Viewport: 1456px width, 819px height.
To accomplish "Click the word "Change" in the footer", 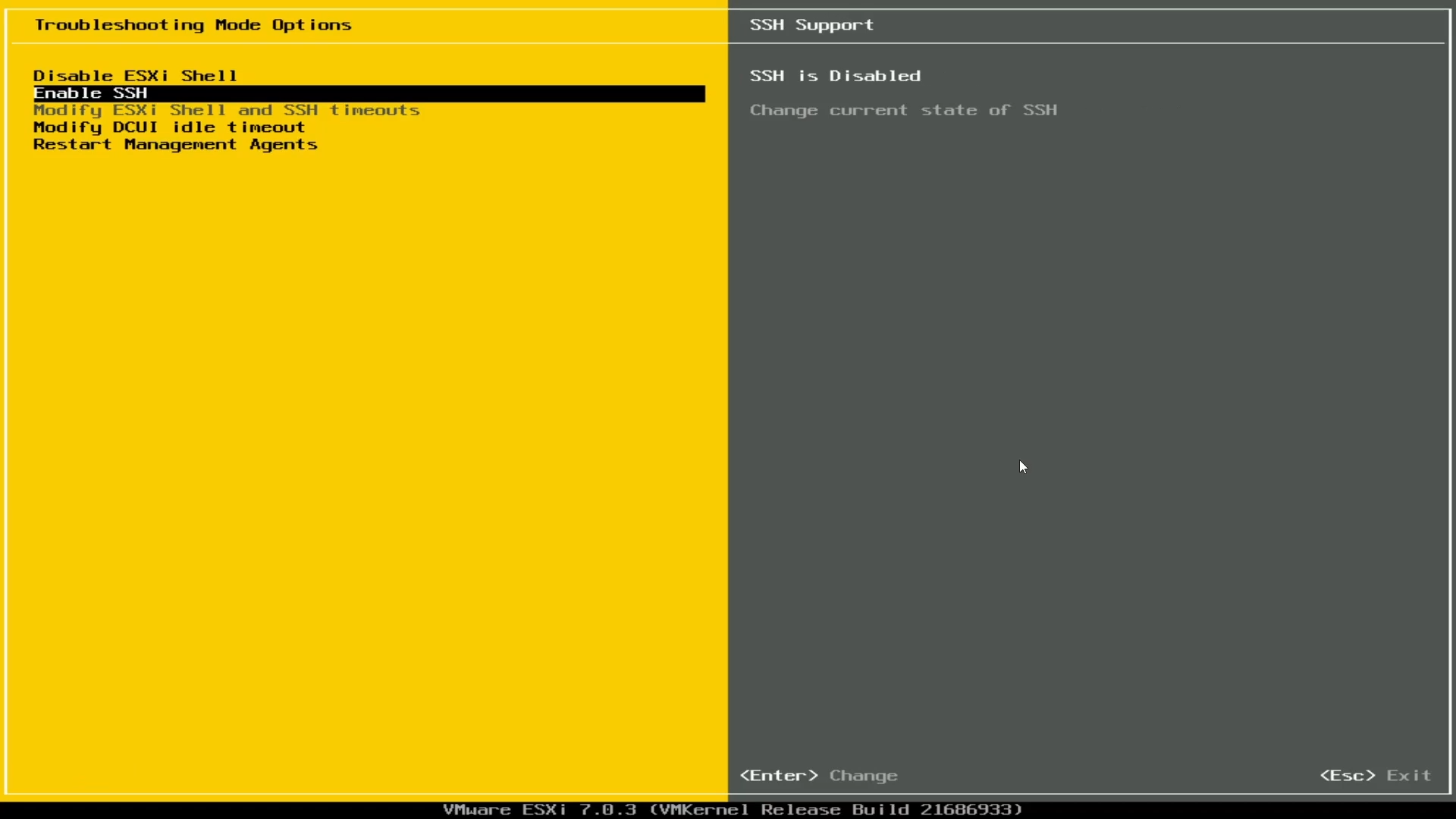I will pyautogui.click(x=863, y=775).
